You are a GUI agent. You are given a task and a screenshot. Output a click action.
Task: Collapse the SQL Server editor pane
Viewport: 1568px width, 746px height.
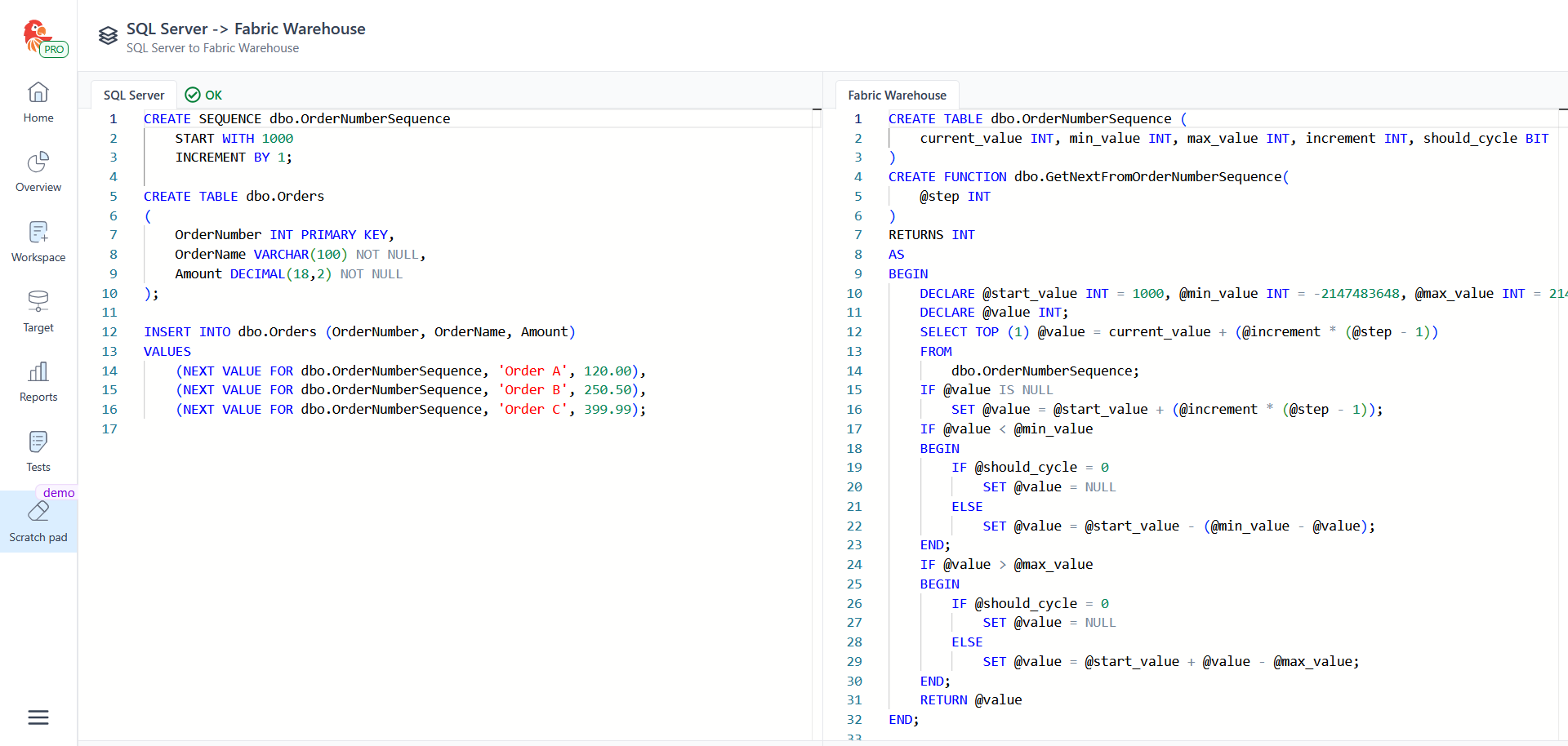(x=816, y=109)
